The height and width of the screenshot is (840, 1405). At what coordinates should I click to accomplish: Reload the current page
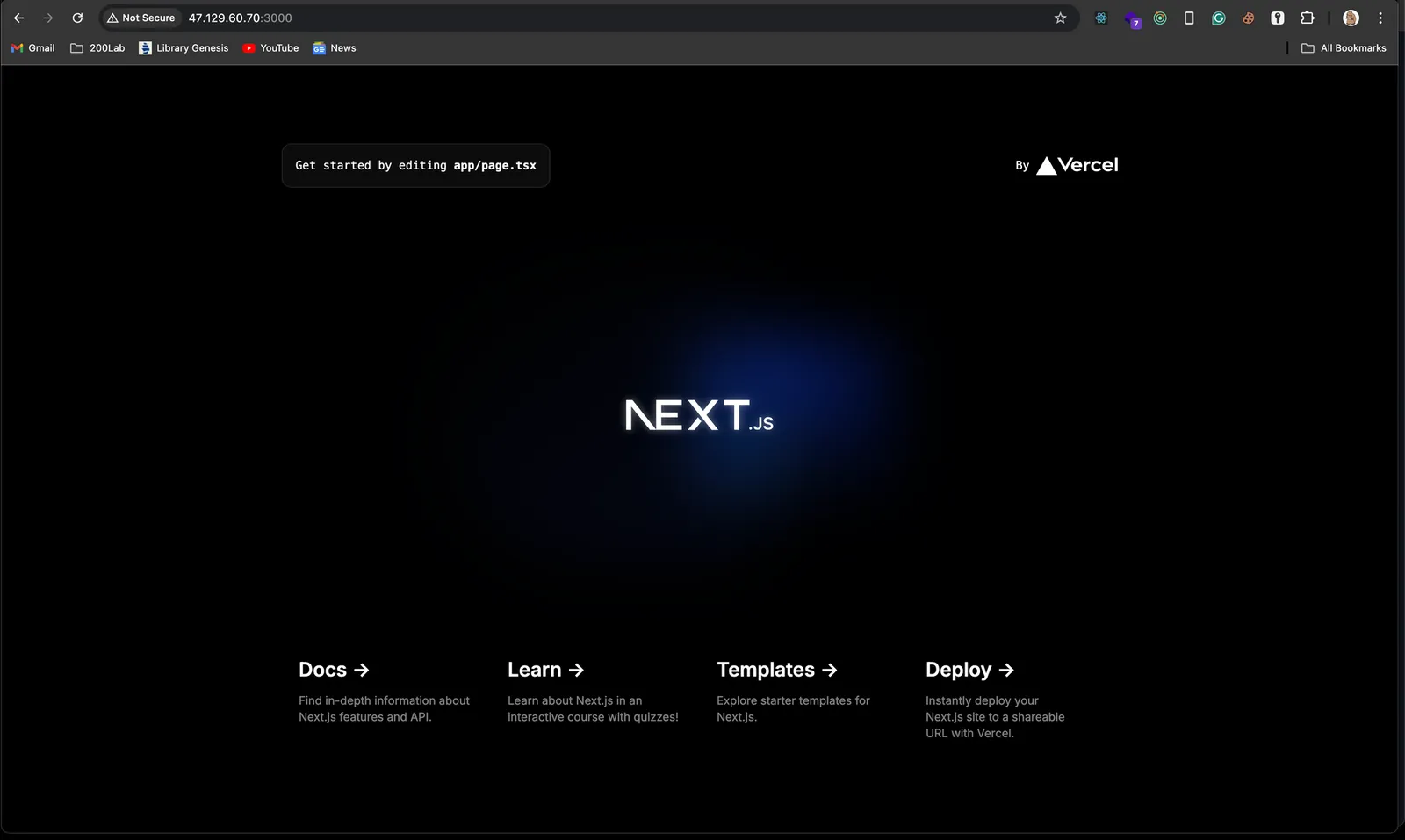tap(77, 18)
